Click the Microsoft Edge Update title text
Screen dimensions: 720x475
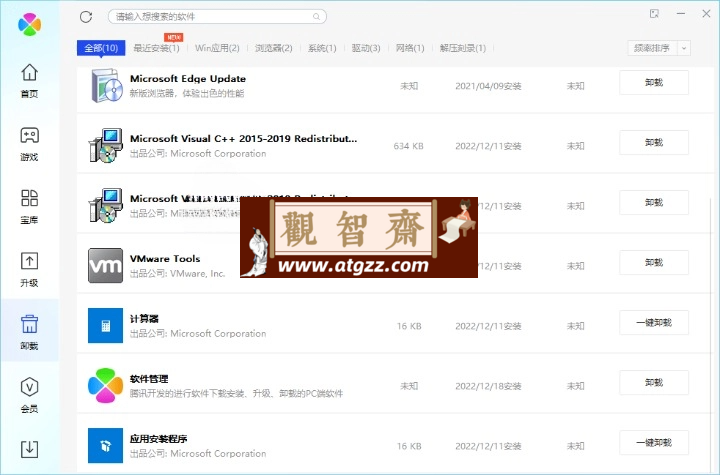(x=188, y=79)
